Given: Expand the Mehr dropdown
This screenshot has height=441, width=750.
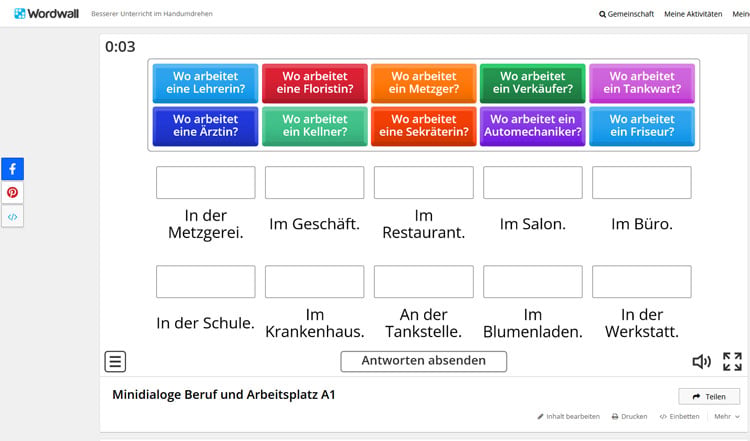Looking at the screenshot, I should 727,417.
